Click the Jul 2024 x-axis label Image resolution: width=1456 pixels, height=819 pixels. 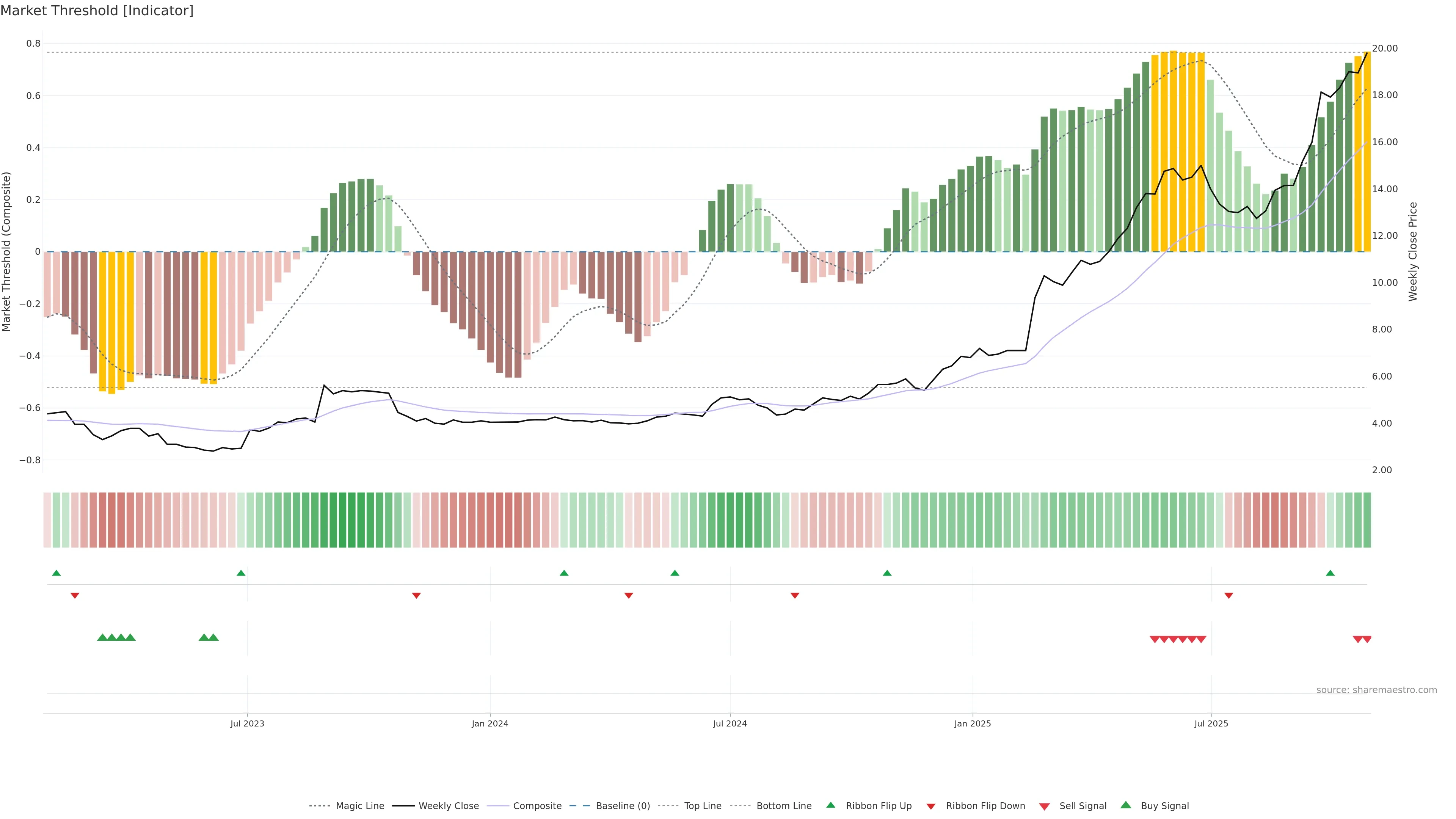[x=730, y=723]
